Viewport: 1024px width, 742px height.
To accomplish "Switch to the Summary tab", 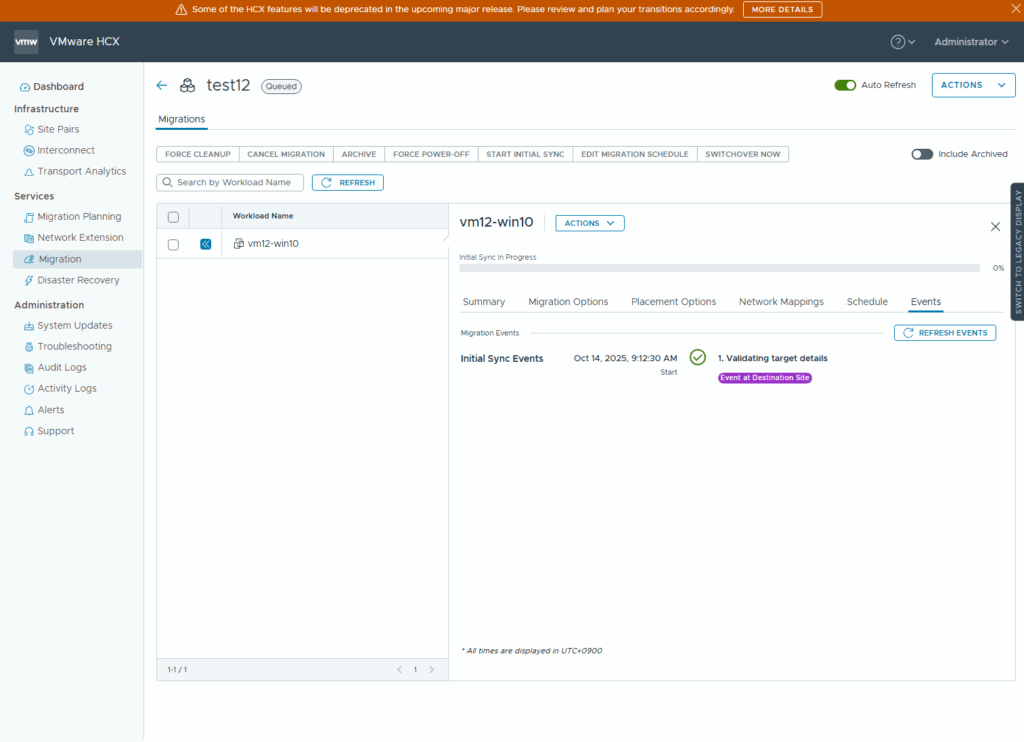I will 483,302.
